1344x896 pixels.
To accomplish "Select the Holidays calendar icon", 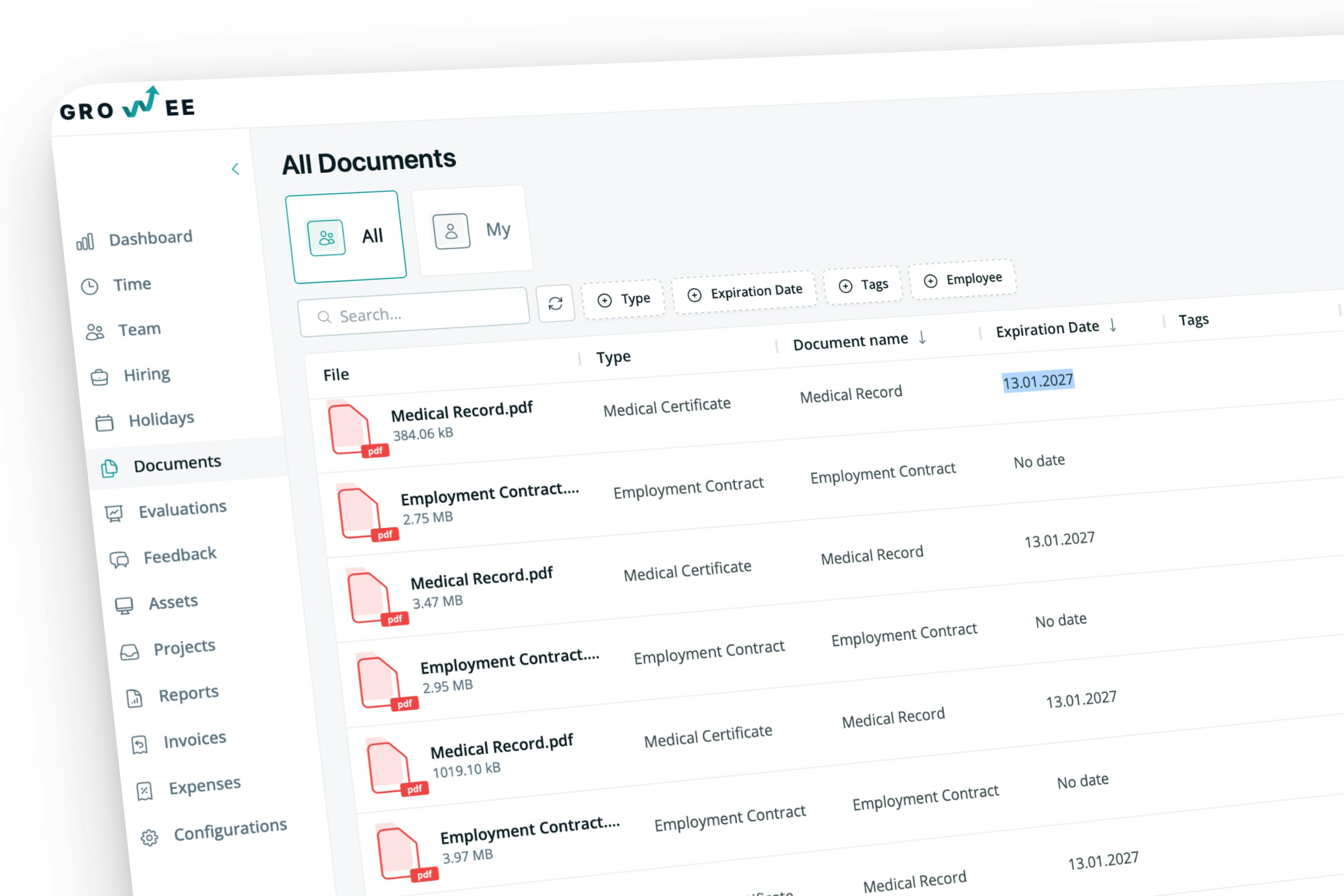I will click(104, 423).
